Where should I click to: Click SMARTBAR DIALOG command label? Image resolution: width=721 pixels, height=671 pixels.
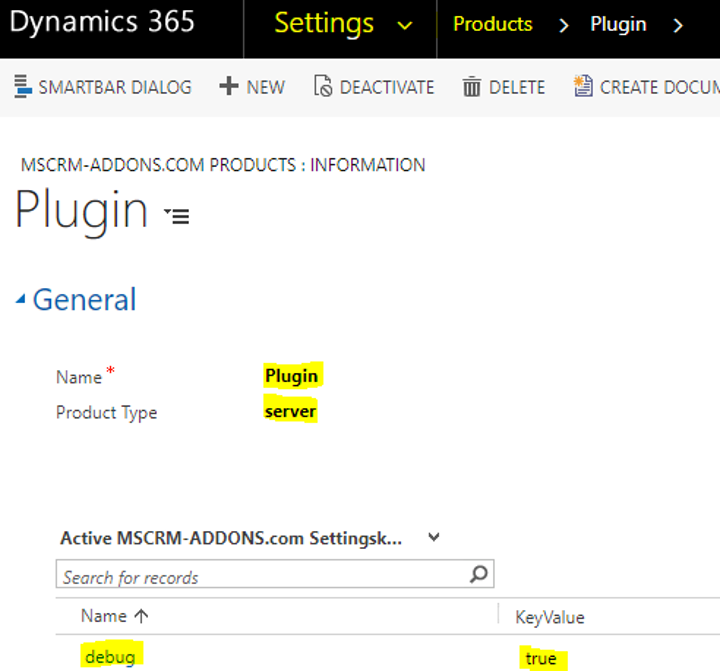[x=115, y=87]
